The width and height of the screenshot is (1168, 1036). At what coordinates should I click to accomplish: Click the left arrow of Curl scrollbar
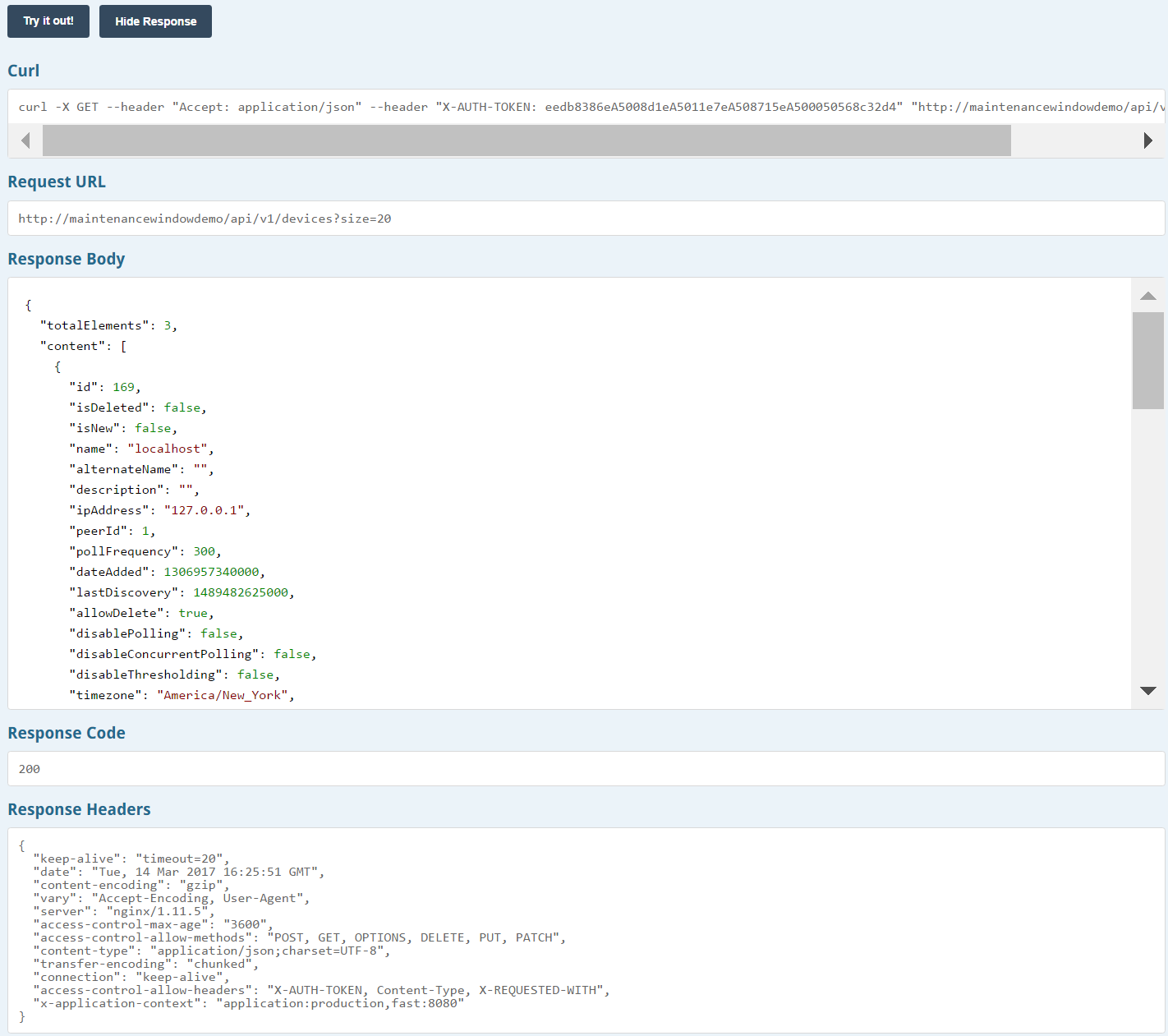tap(25, 140)
